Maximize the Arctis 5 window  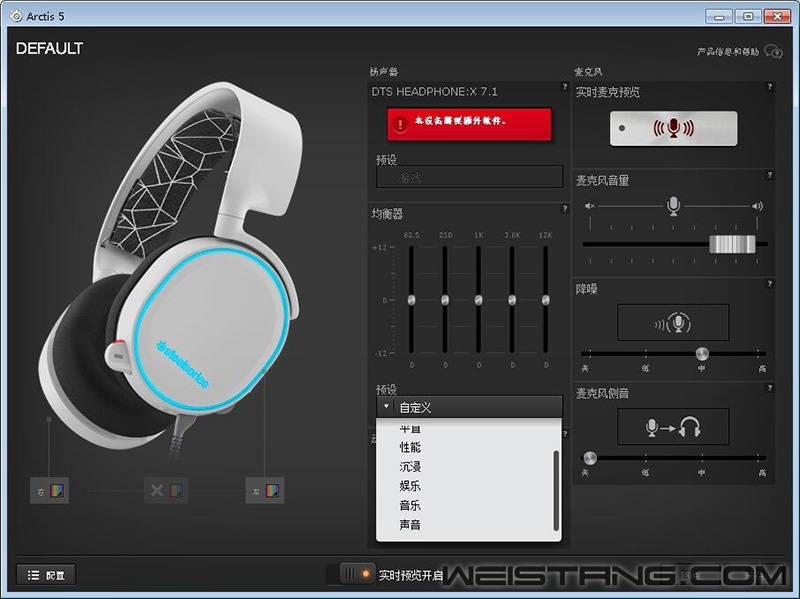748,16
